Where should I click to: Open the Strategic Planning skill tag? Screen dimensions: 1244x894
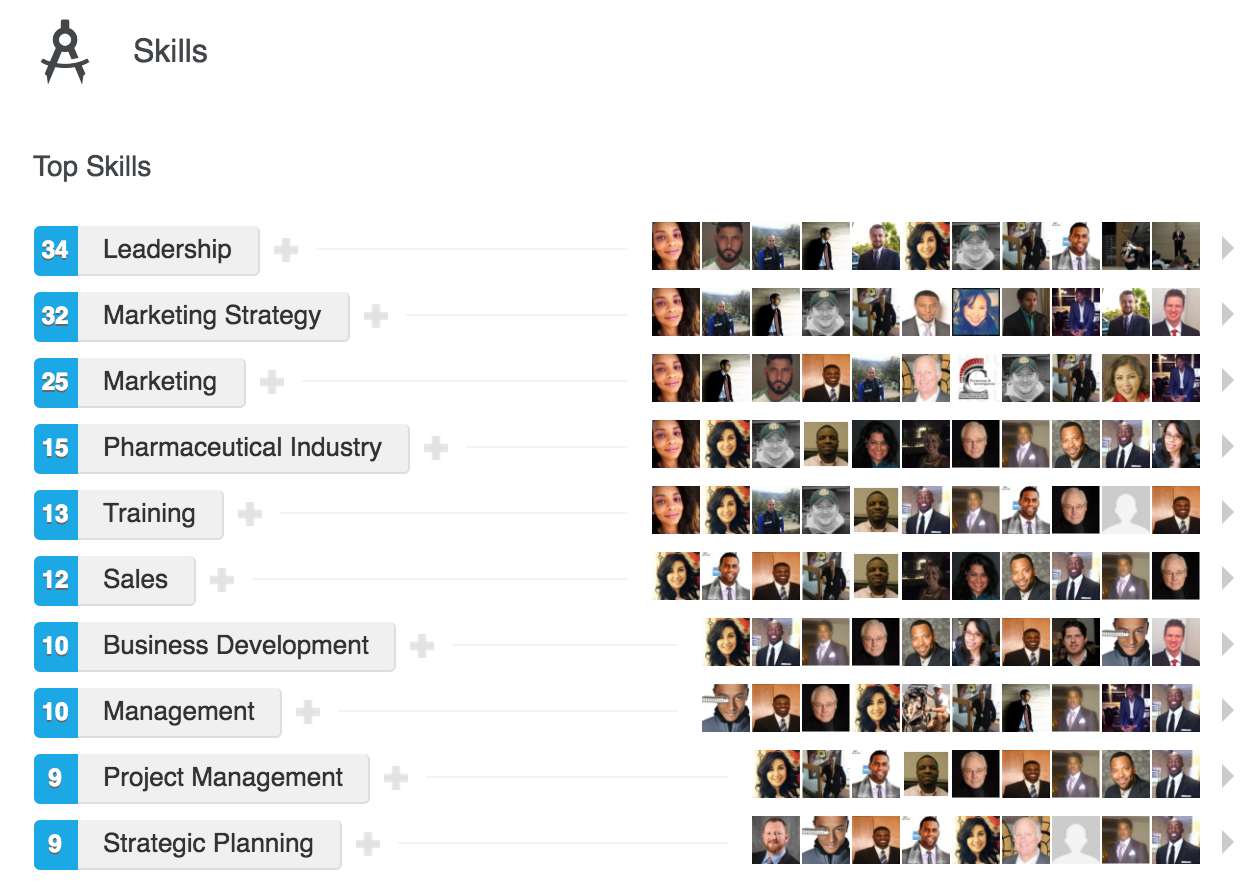pyautogui.click(x=208, y=844)
